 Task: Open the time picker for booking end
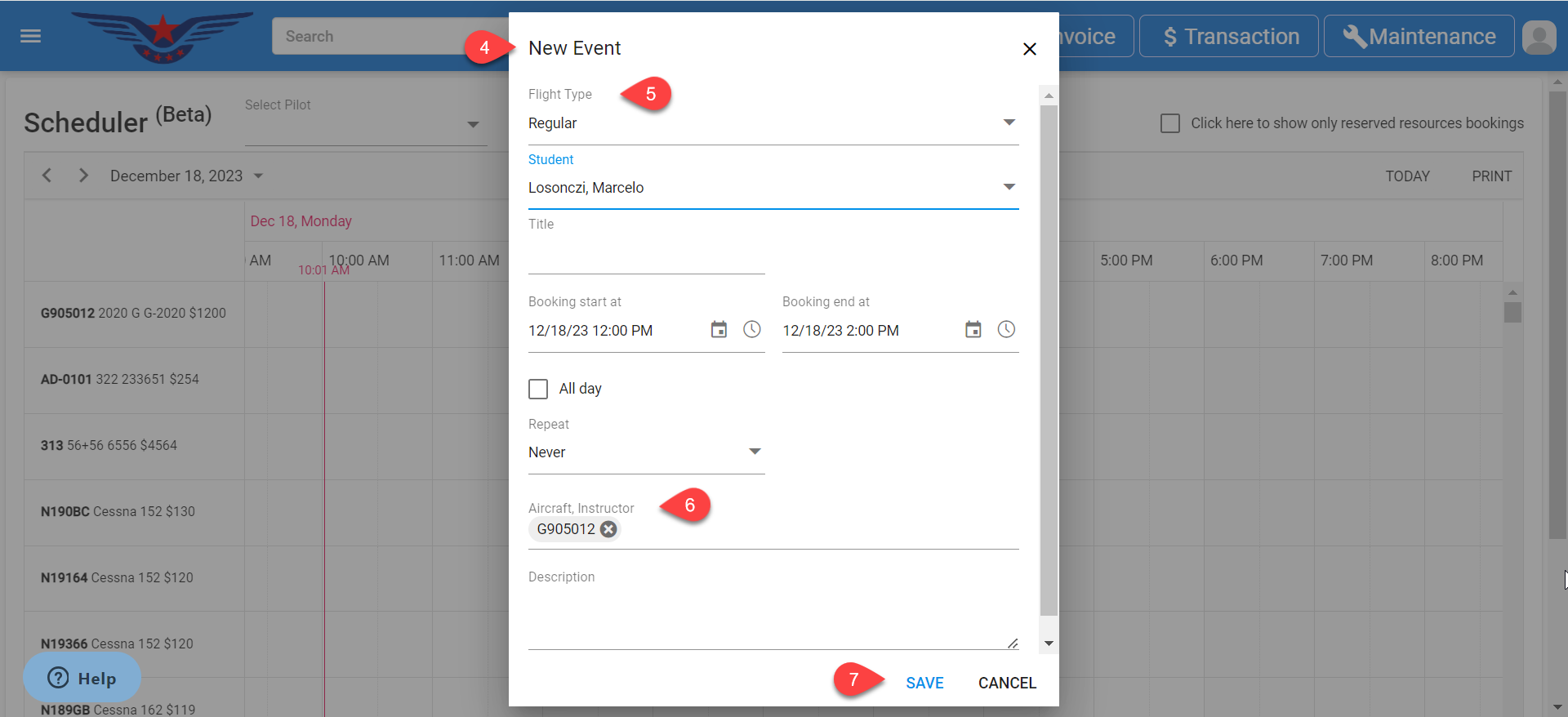pyautogui.click(x=1006, y=329)
